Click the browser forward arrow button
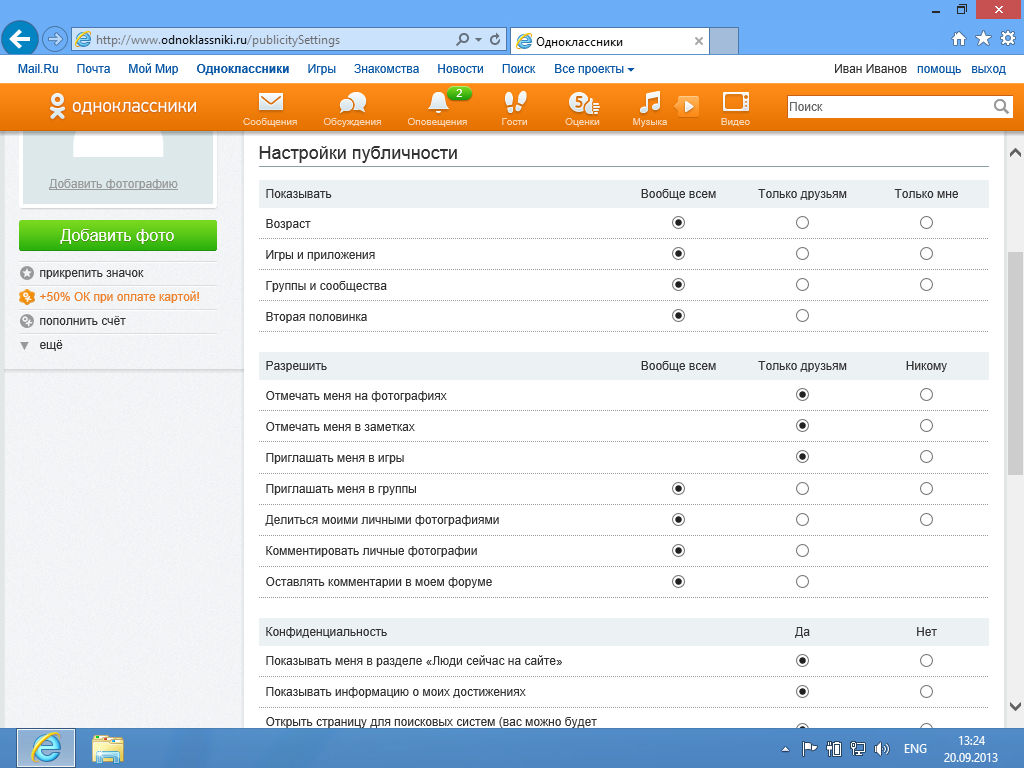Image resolution: width=1024 pixels, height=768 pixels. tap(55, 39)
